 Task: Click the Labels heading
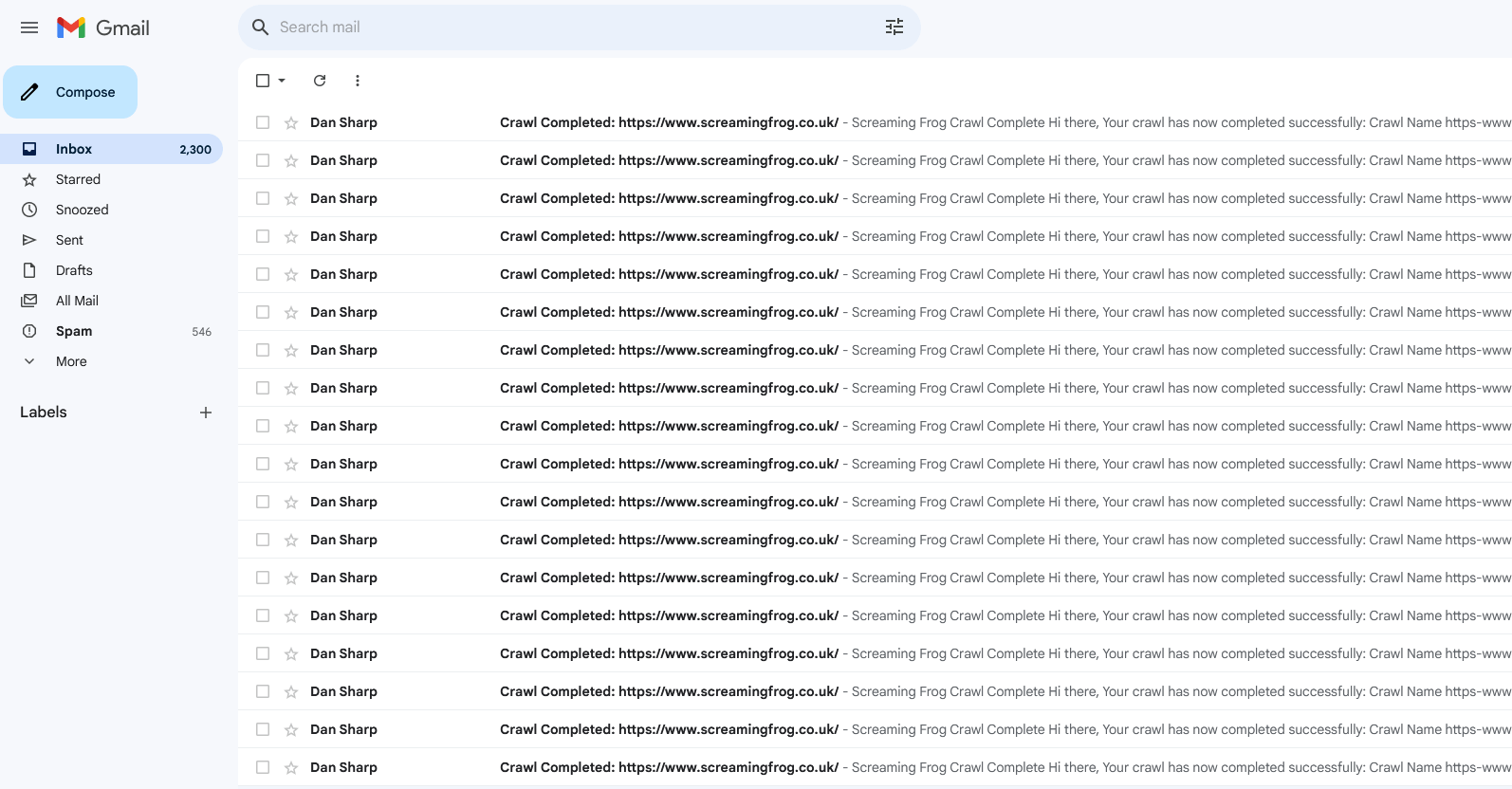point(44,413)
